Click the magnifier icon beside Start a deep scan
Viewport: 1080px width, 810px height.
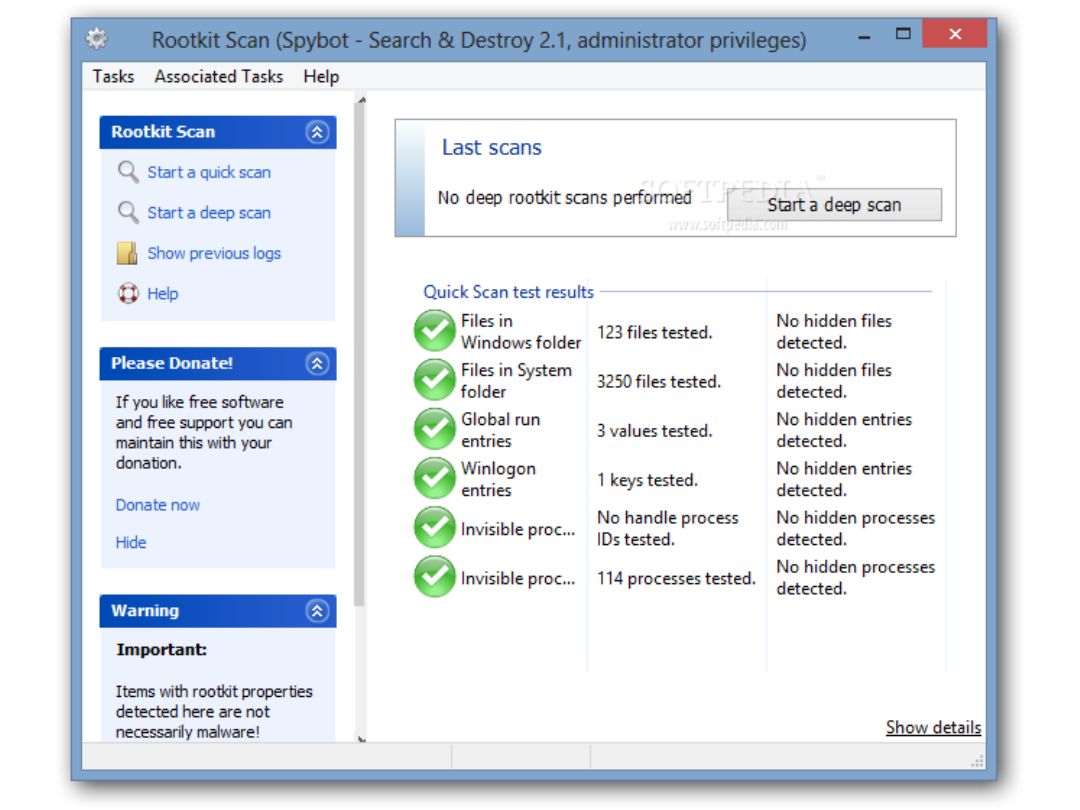(x=127, y=212)
